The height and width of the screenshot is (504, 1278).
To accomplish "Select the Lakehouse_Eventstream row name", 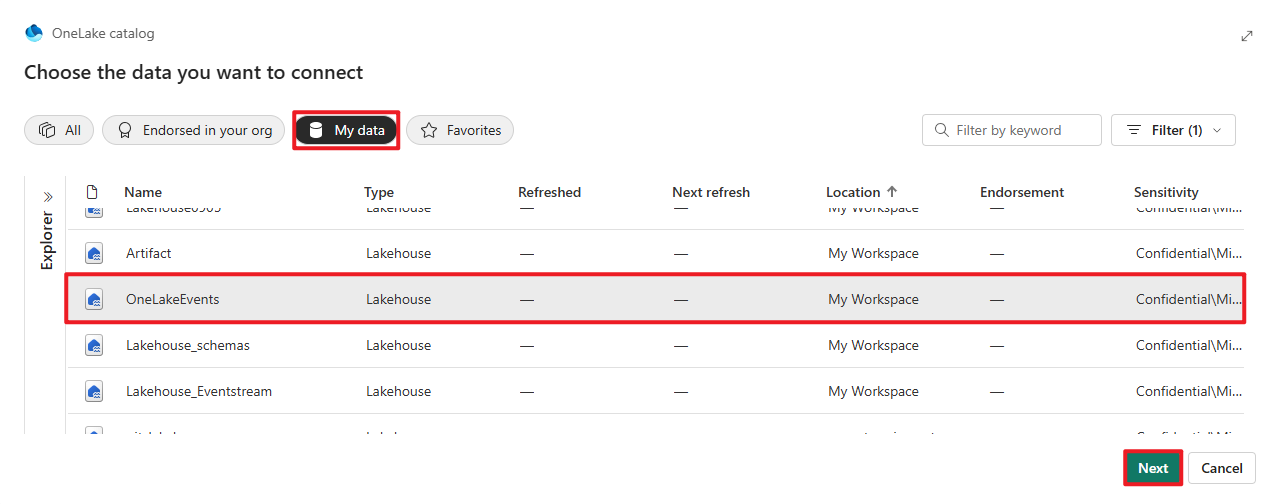I will tap(199, 392).
